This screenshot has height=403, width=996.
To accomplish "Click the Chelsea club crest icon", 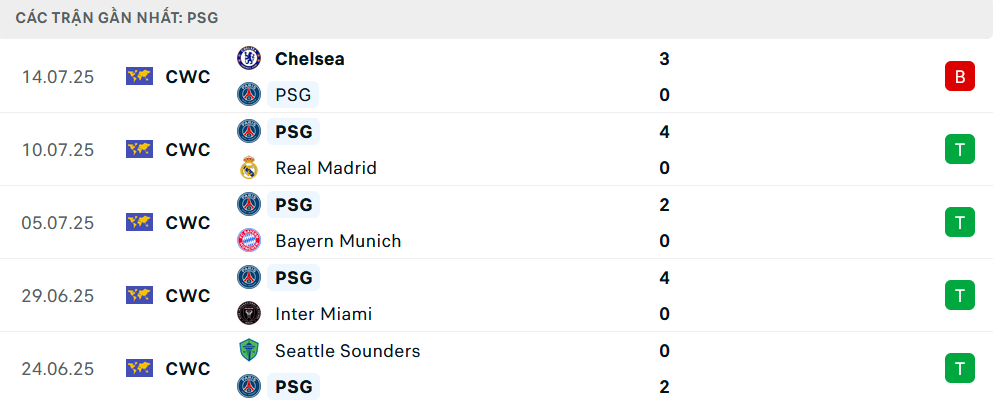I will tap(248, 59).
